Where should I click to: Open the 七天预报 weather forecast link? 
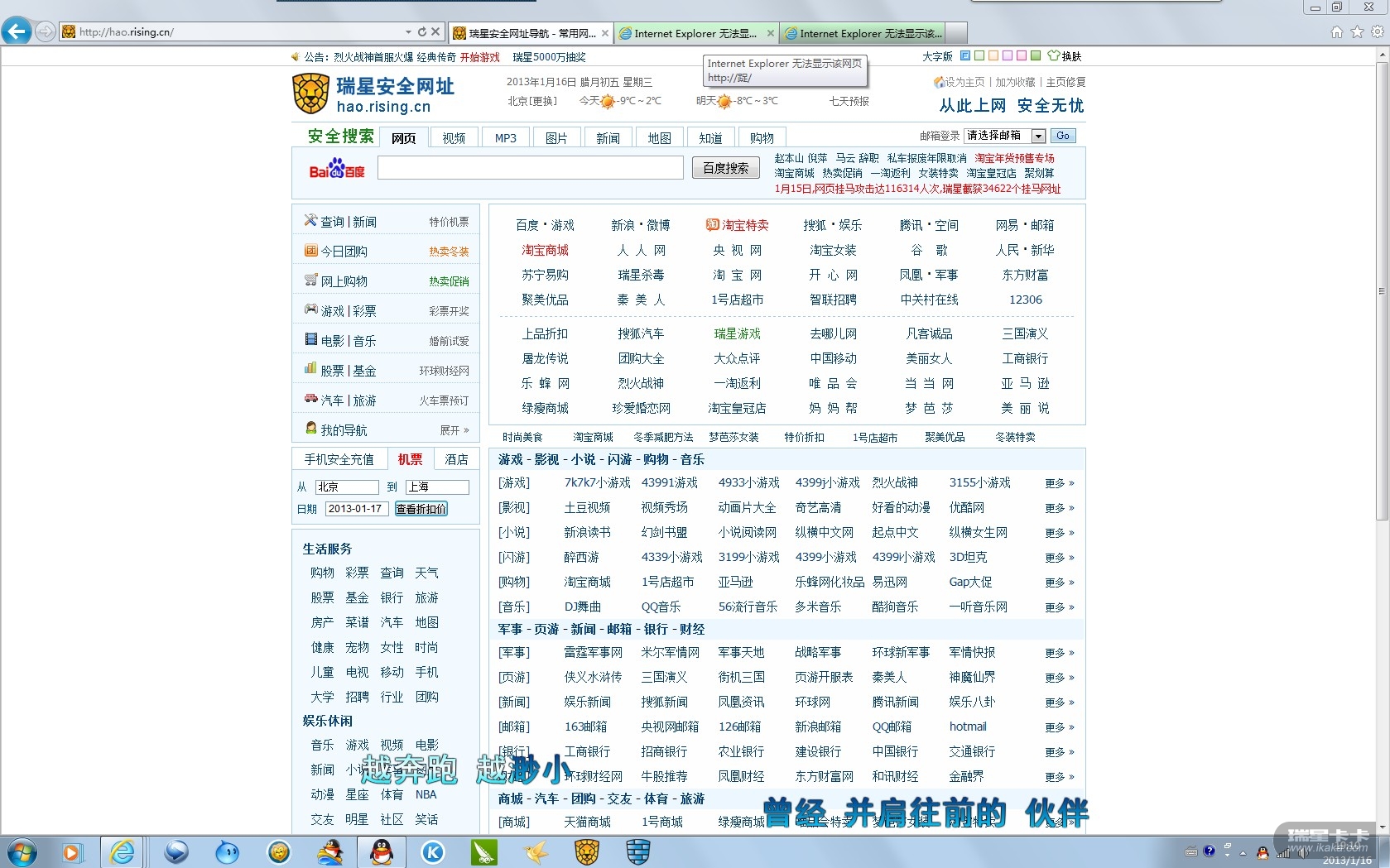click(849, 101)
